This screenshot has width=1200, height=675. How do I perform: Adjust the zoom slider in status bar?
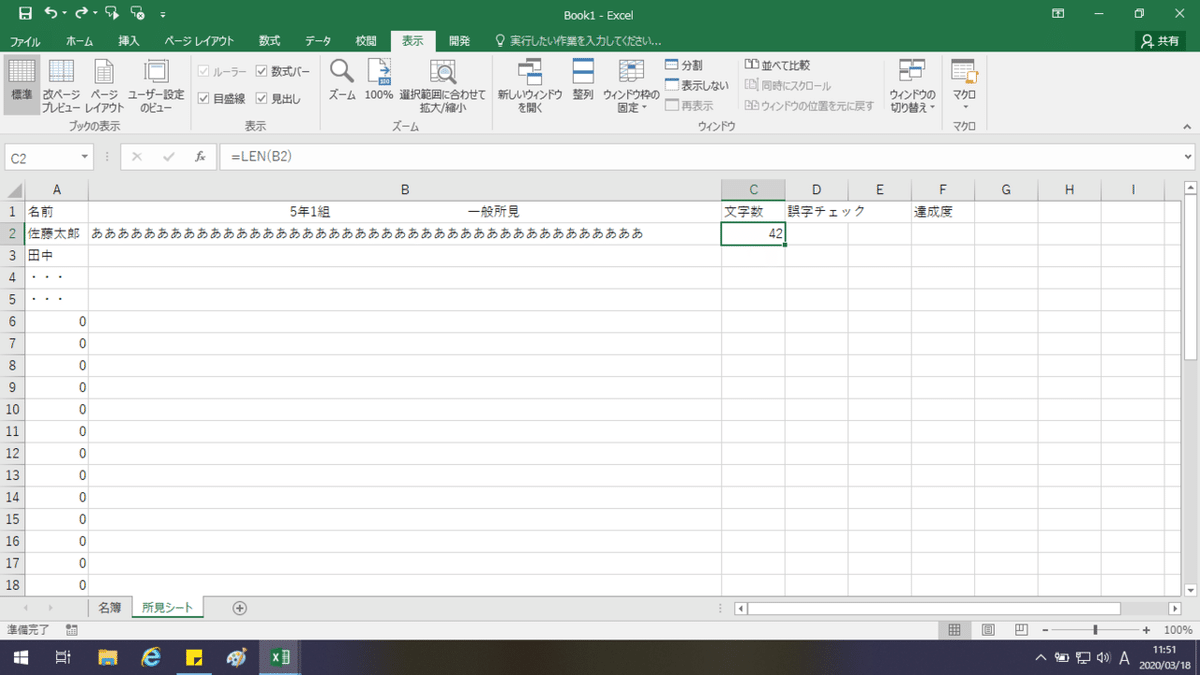(x=1095, y=630)
